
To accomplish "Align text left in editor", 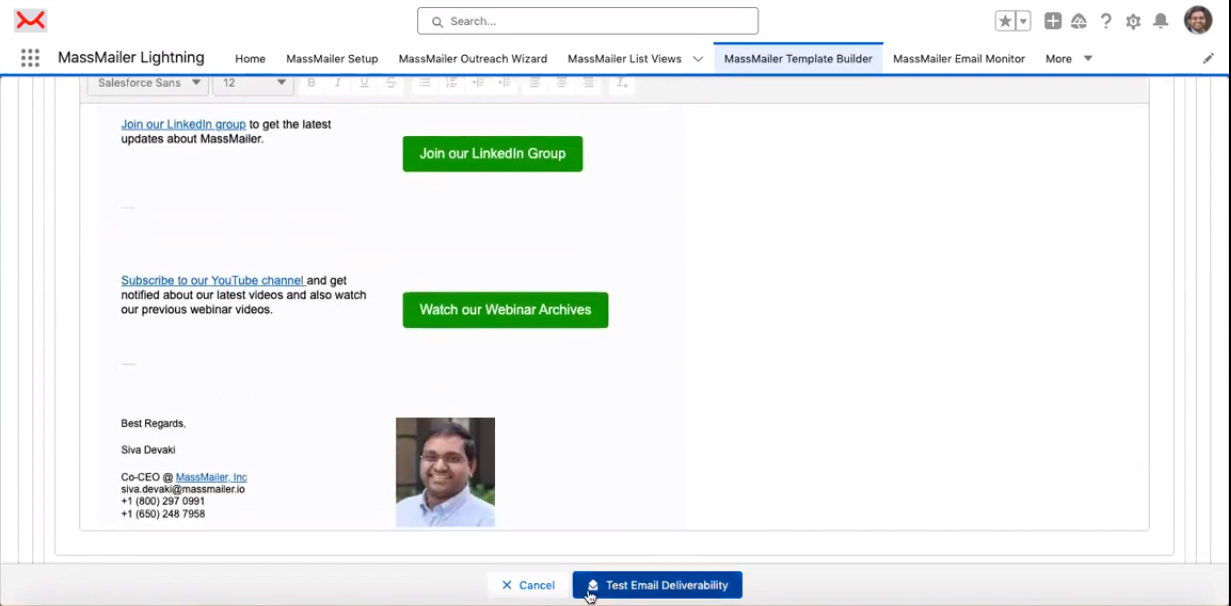I will [535, 83].
